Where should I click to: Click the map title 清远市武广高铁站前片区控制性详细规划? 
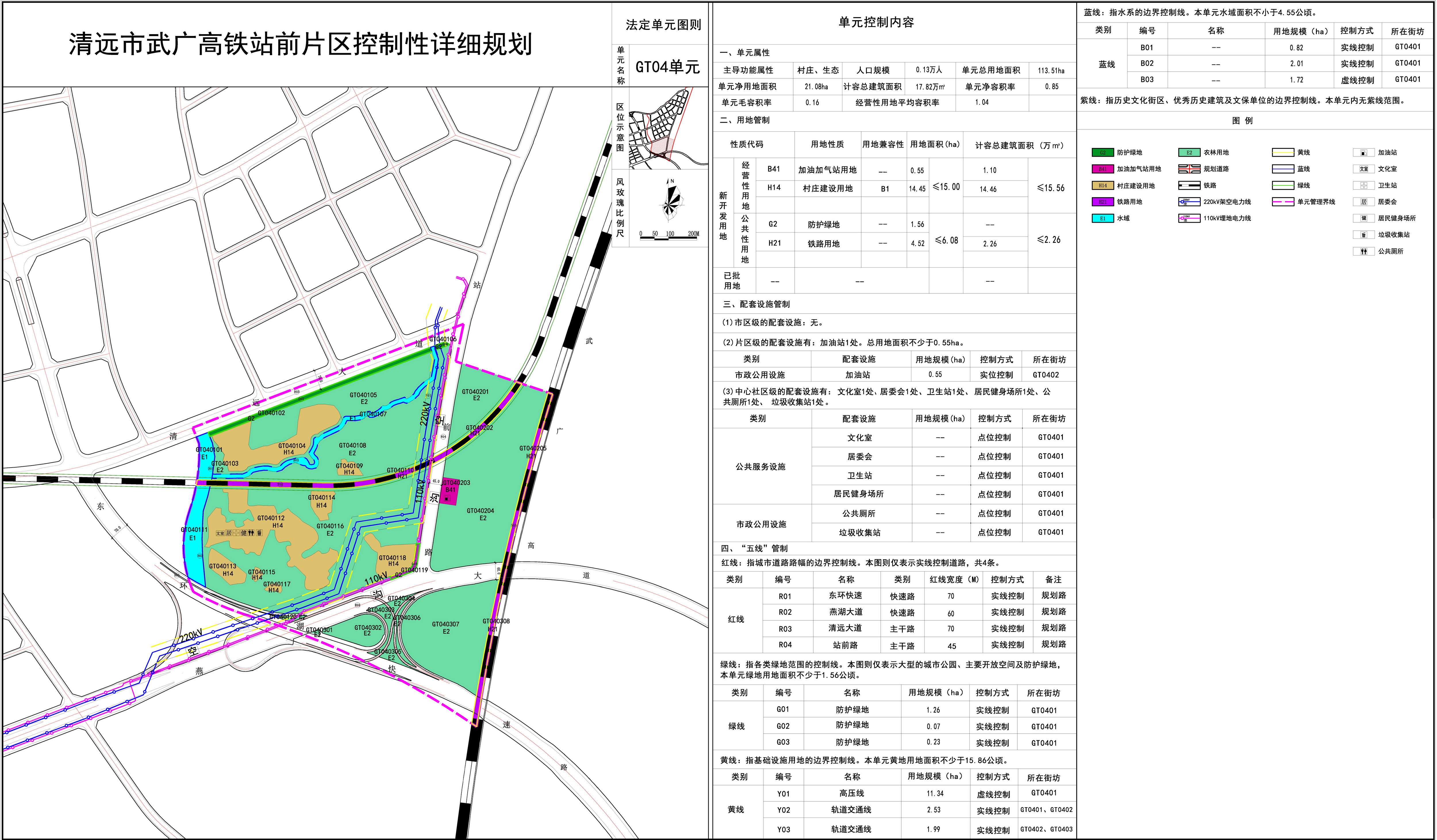pyautogui.click(x=301, y=44)
